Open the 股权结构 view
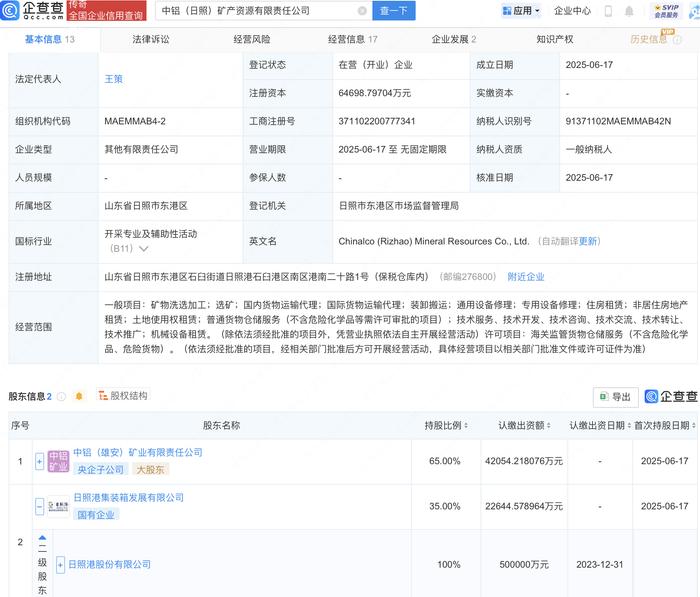 tap(123, 396)
